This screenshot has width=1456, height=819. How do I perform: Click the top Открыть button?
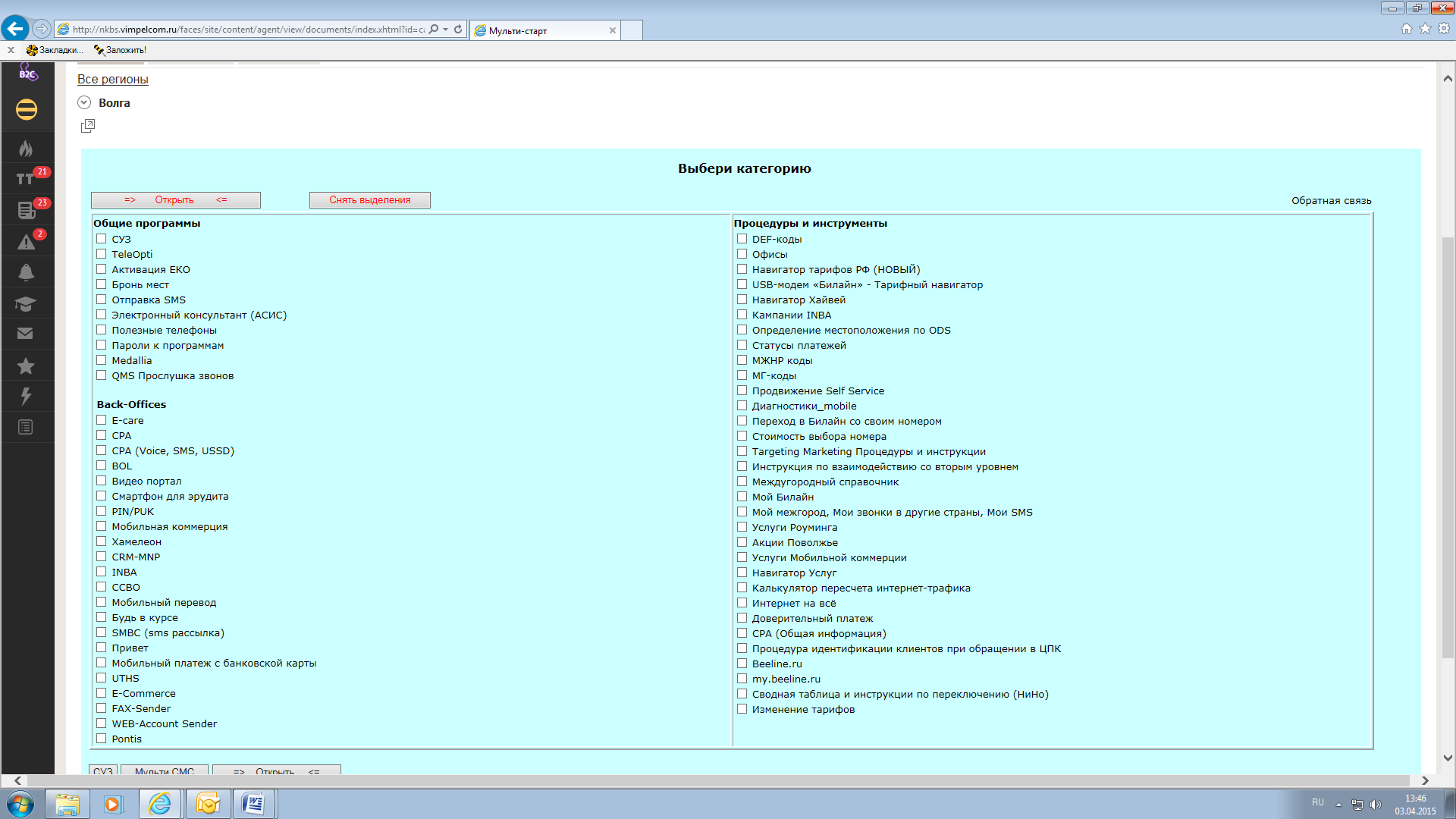[176, 200]
